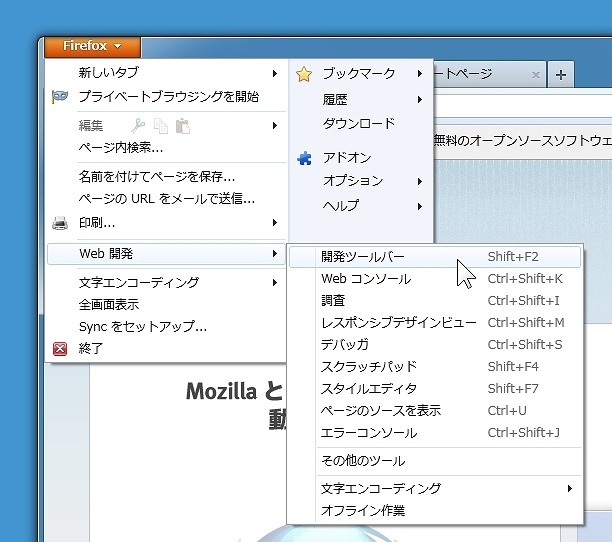Click the printer icon

pos(60,223)
